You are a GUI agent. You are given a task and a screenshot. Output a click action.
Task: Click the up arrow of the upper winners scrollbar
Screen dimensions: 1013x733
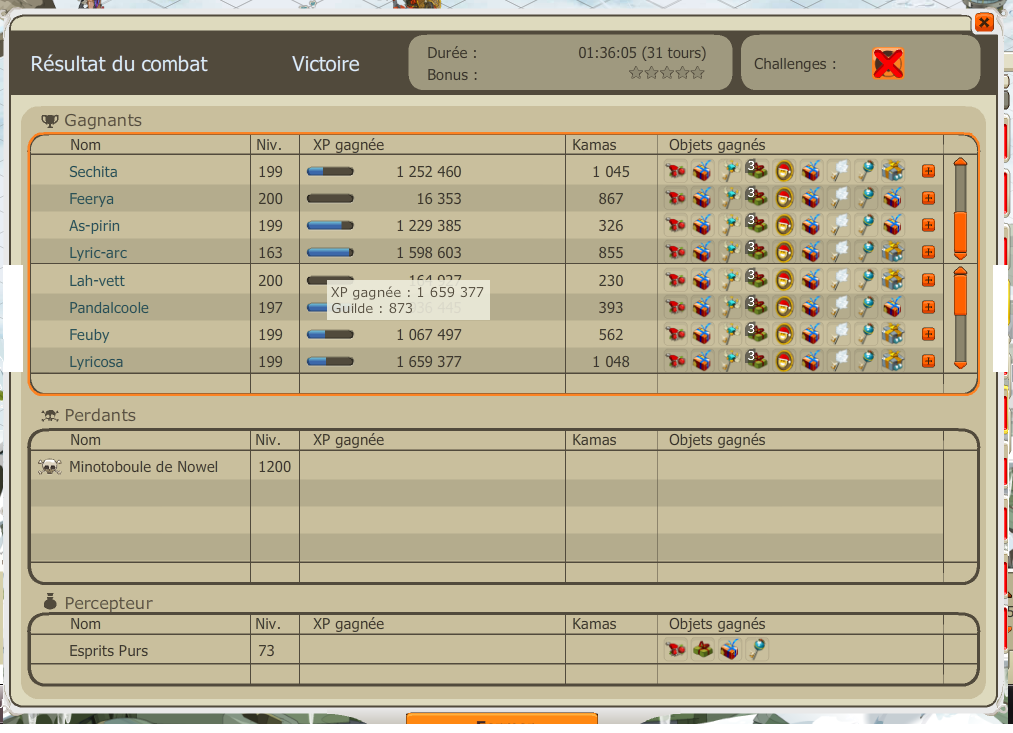coord(960,161)
